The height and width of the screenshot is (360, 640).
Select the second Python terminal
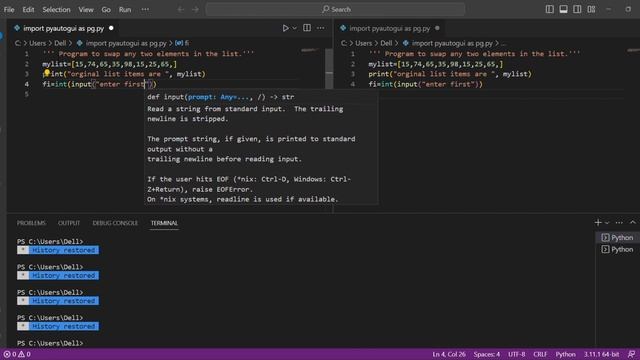[618, 249]
